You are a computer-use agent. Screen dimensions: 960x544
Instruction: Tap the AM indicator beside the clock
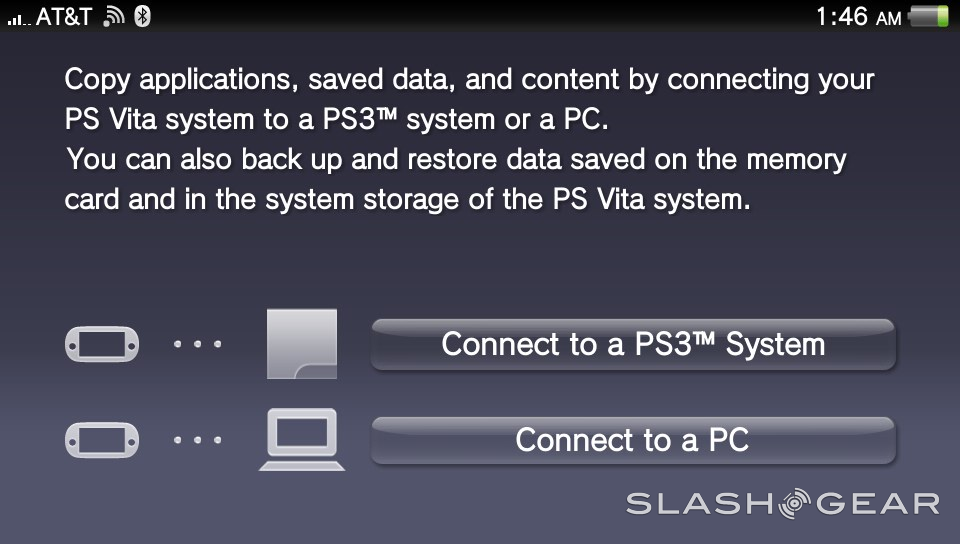pos(888,18)
